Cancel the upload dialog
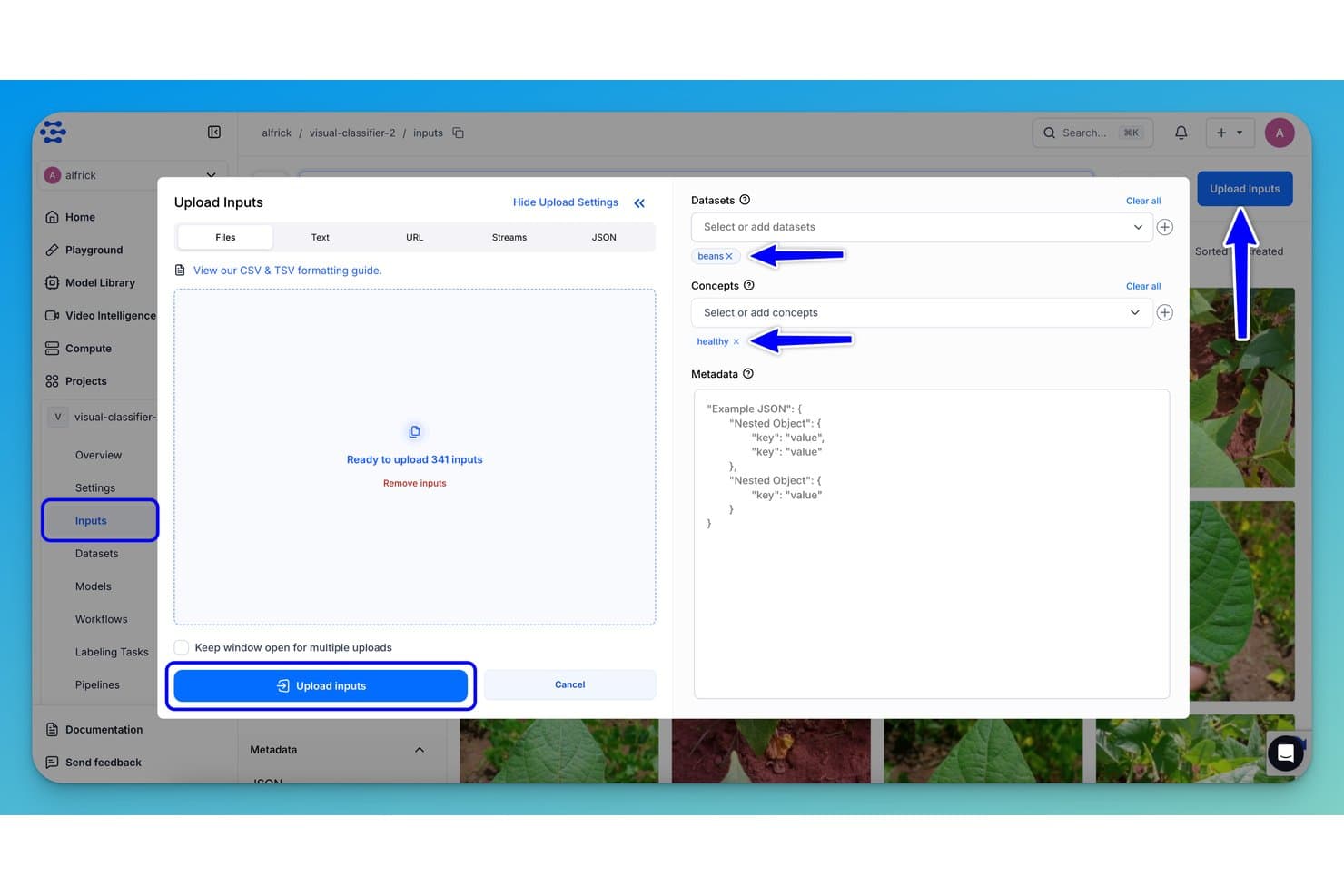 pos(569,684)
